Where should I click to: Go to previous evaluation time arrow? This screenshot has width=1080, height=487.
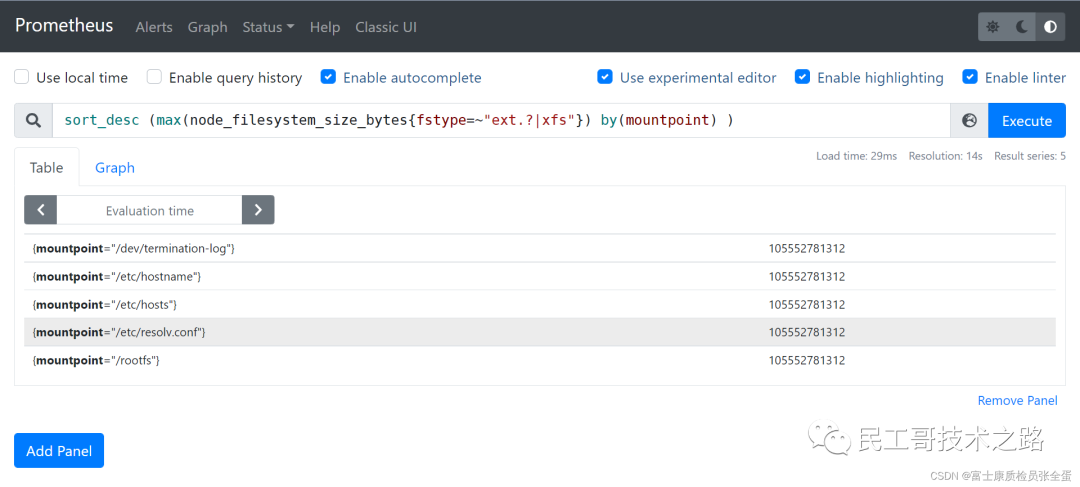tap(41, 210)
